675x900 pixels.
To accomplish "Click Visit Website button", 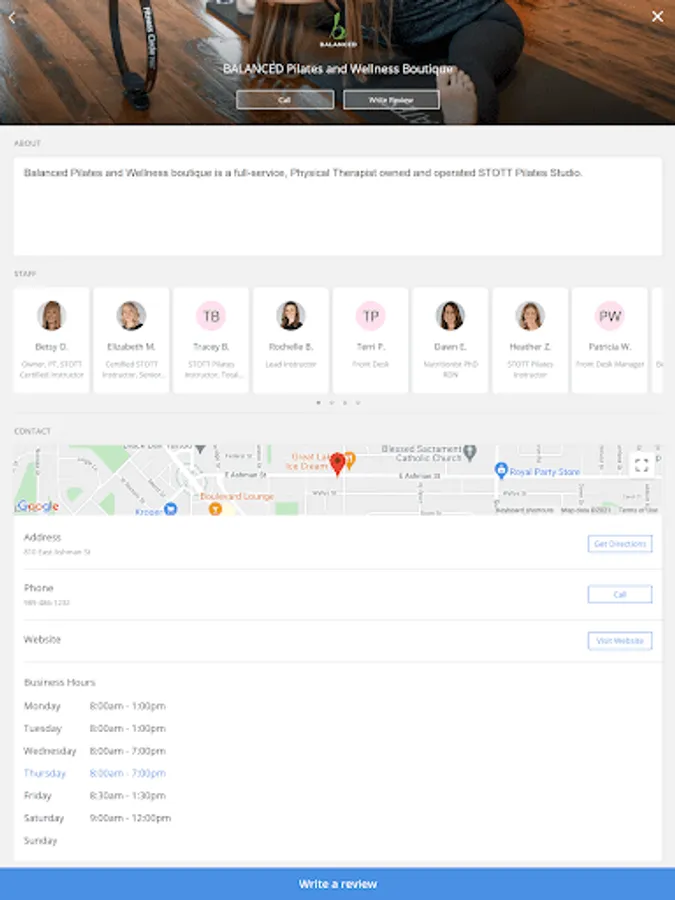I will coord(620,641).
